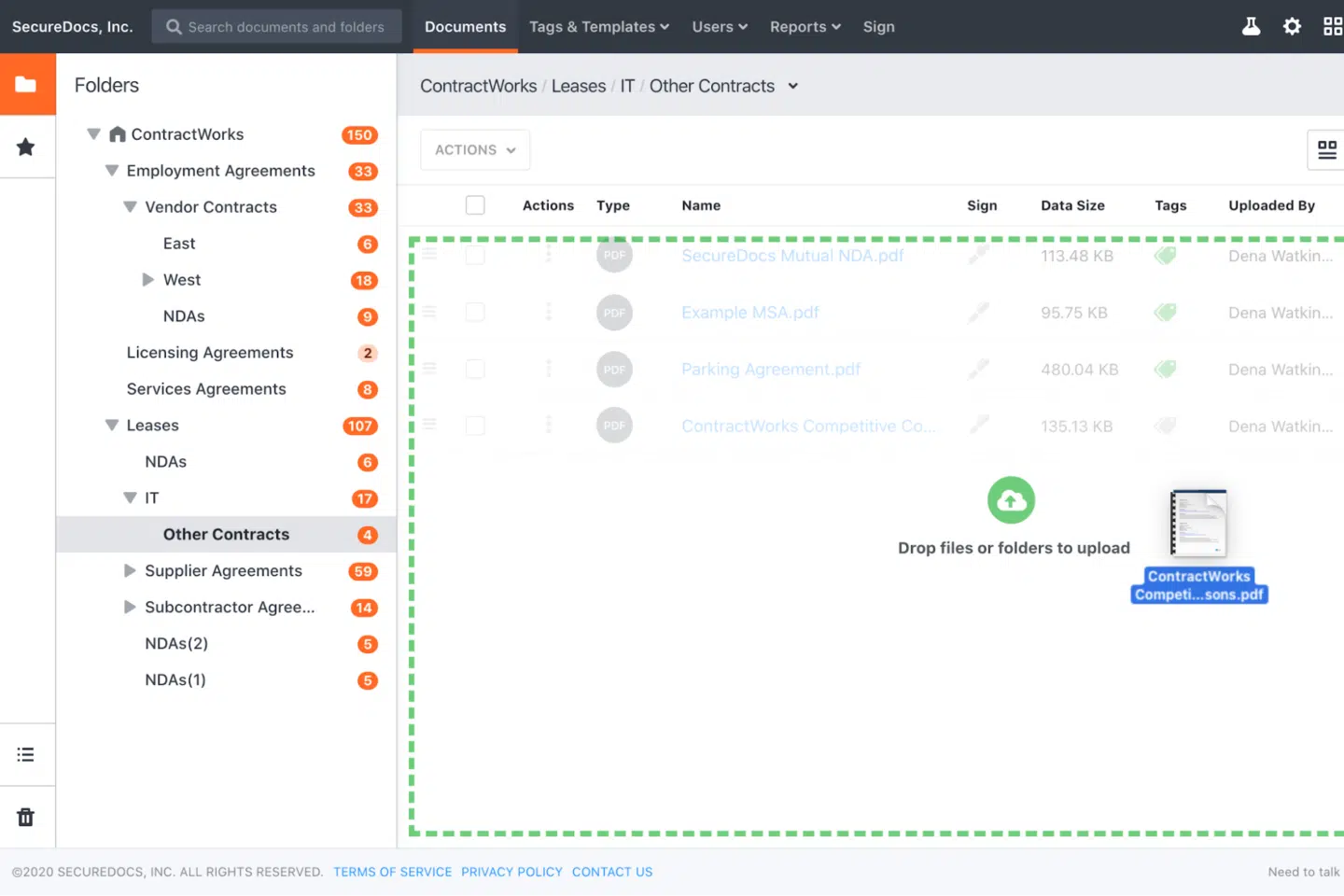Open Example MSA.pdf document
Image resolution: width=1344 pixels, height=896 pixels.
750,313
